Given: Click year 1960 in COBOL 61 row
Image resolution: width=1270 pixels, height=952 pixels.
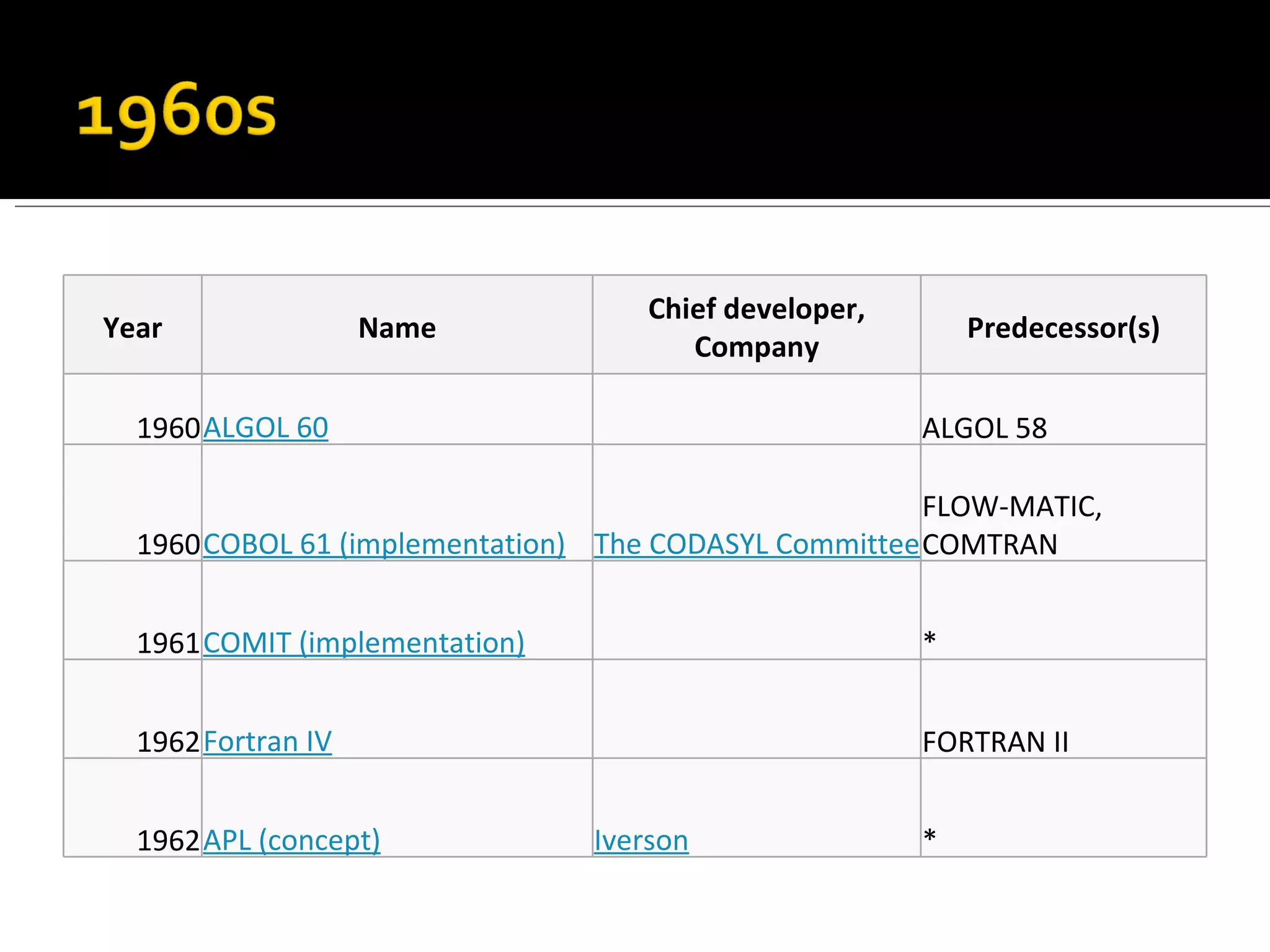Looking at the screenshot, I should pos(168,545).
